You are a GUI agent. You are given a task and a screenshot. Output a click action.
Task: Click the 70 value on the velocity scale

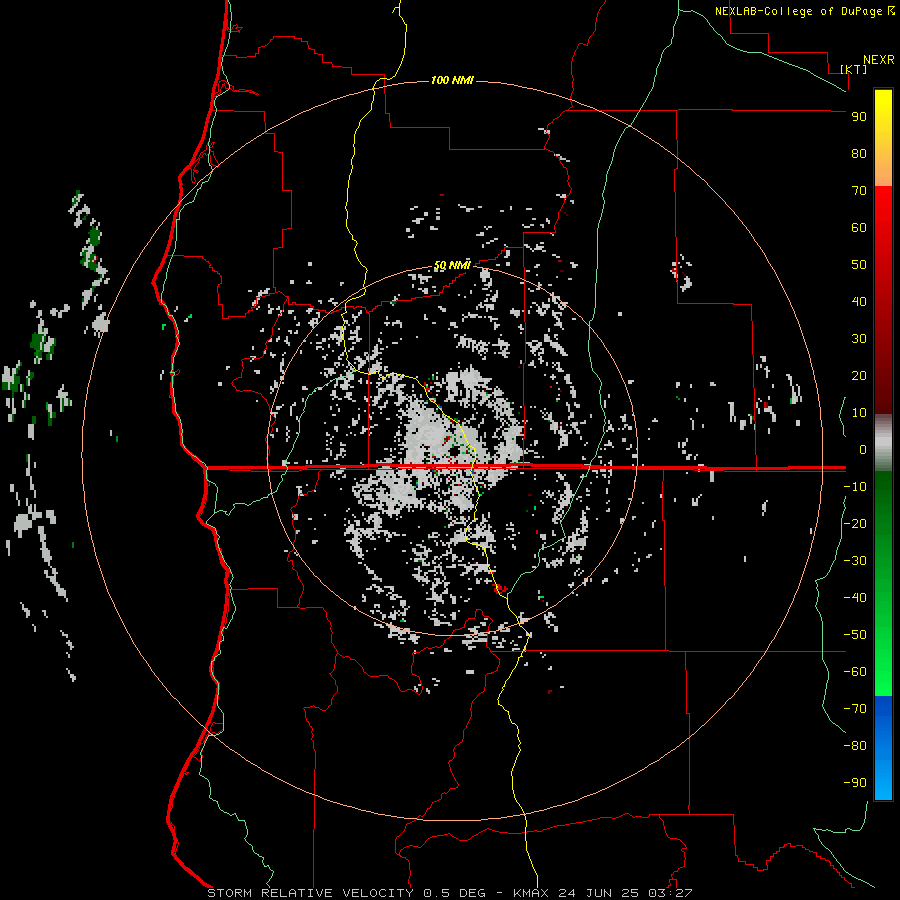pos(859,191)
